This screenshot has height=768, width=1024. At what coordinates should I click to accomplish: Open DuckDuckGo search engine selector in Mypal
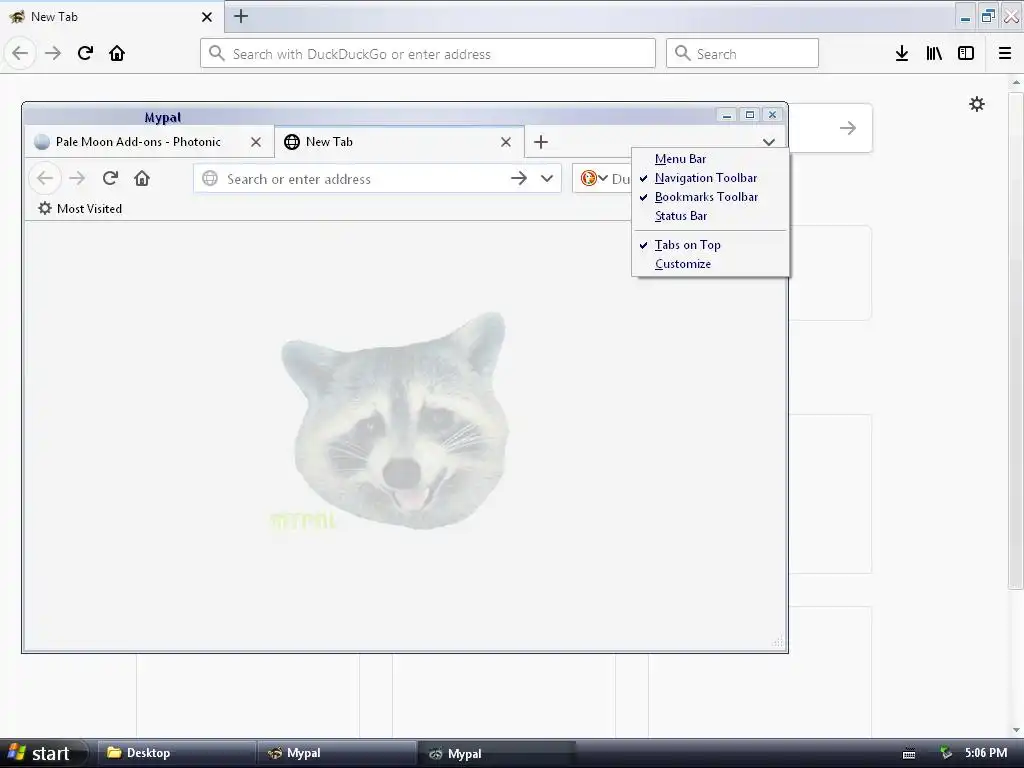coord(594,178)
